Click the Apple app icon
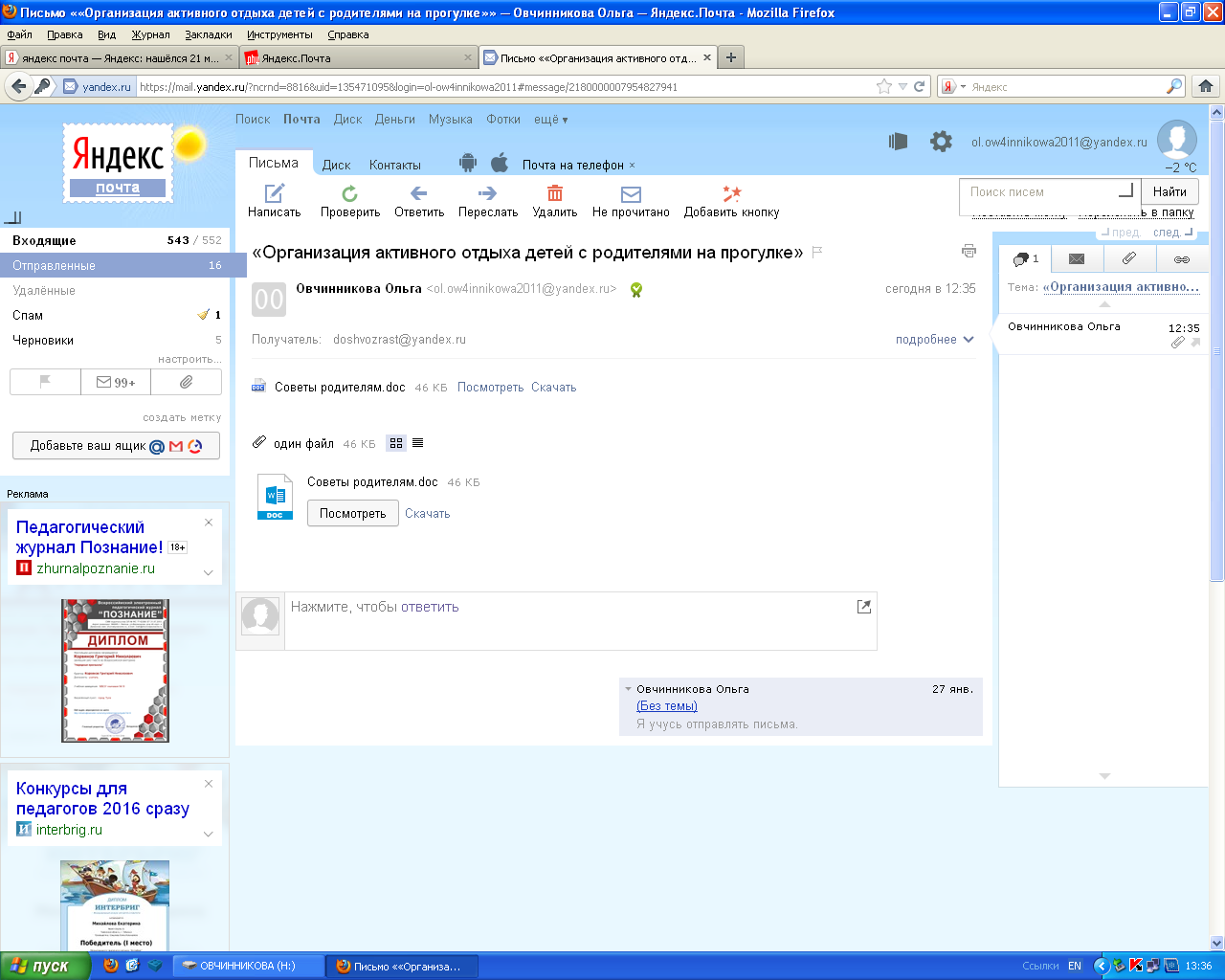The height and width of the screenshot is (980, 1225). [x=500, y=163]
